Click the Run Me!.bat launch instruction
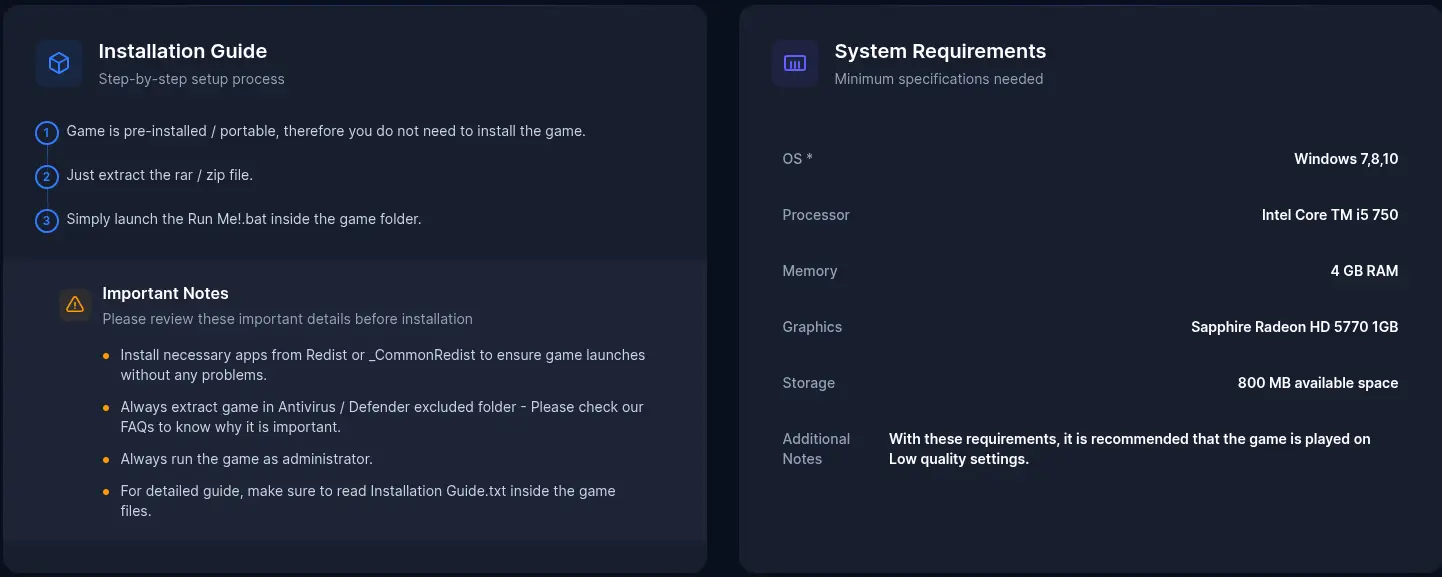The width and height of the screenshot is (1442, 577). tap(244, 219)
